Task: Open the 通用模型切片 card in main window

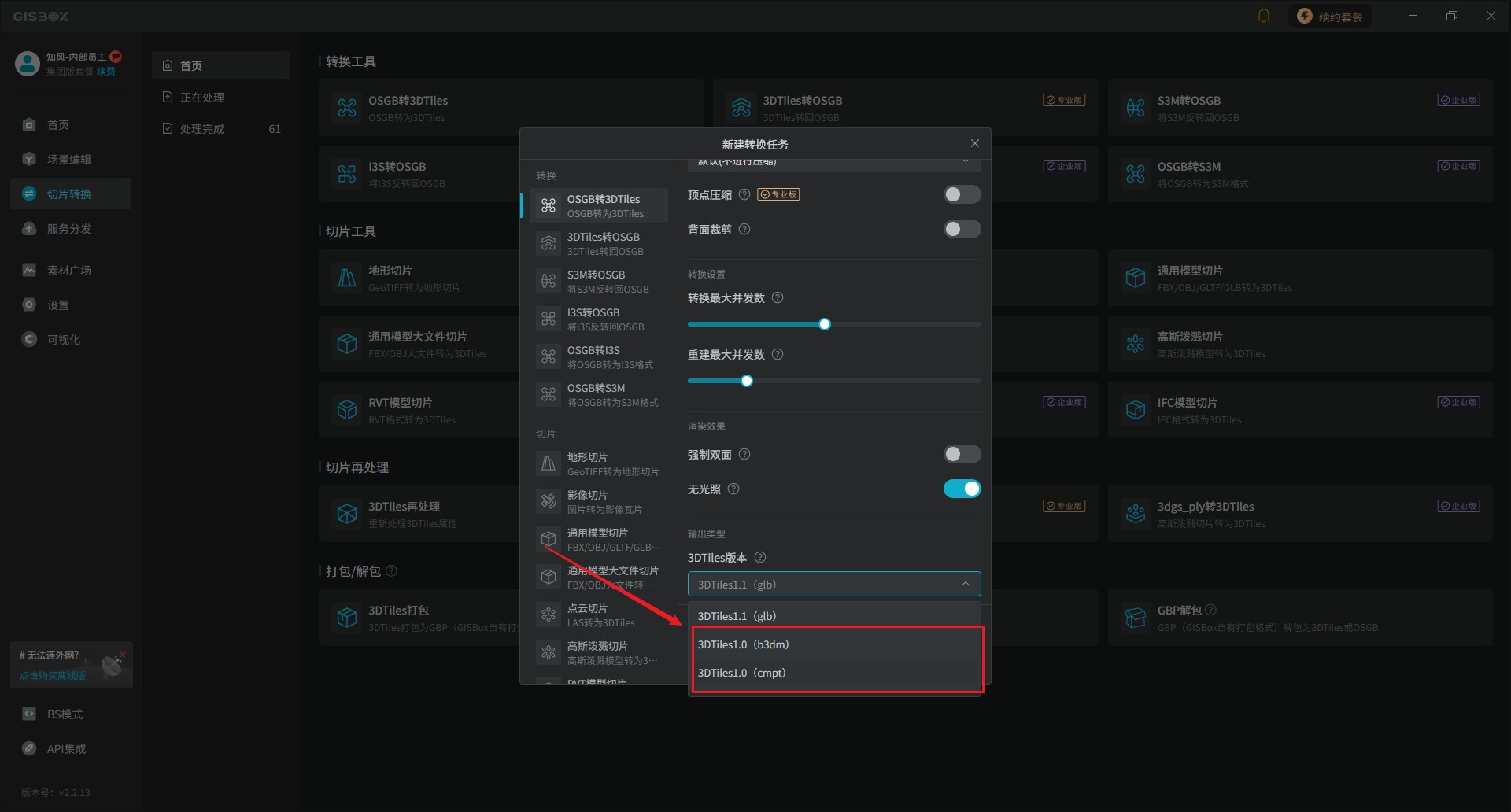Action: coord(1300,278)
